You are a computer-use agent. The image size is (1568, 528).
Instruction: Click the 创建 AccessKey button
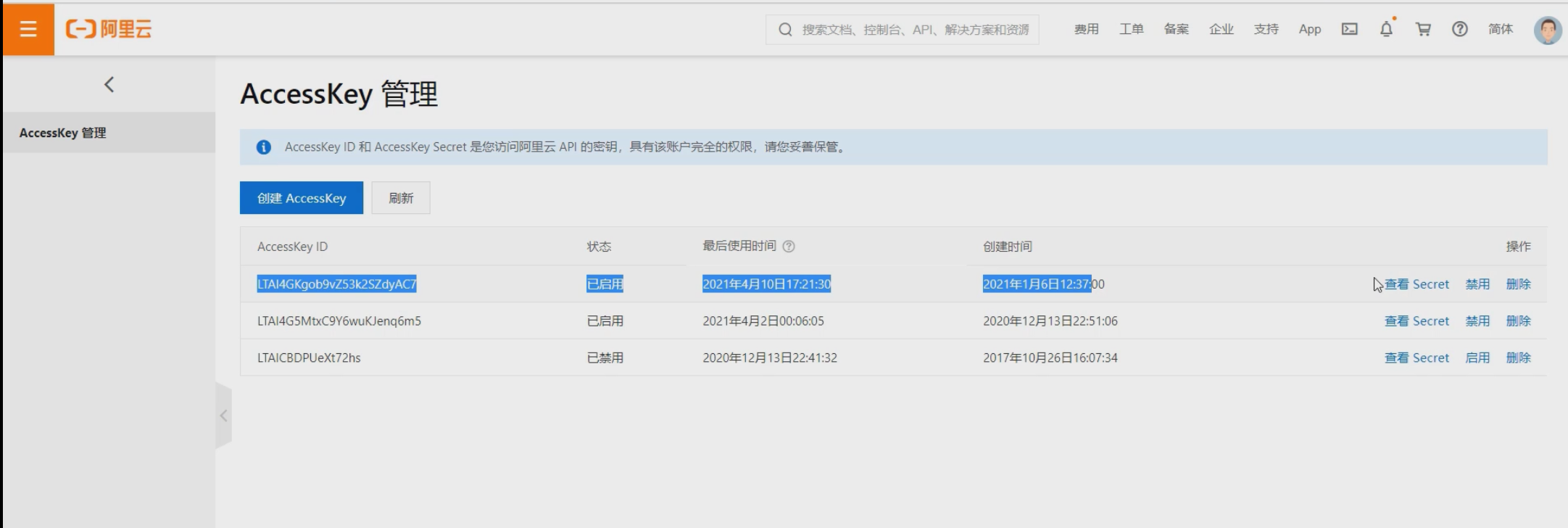(301, 198)
